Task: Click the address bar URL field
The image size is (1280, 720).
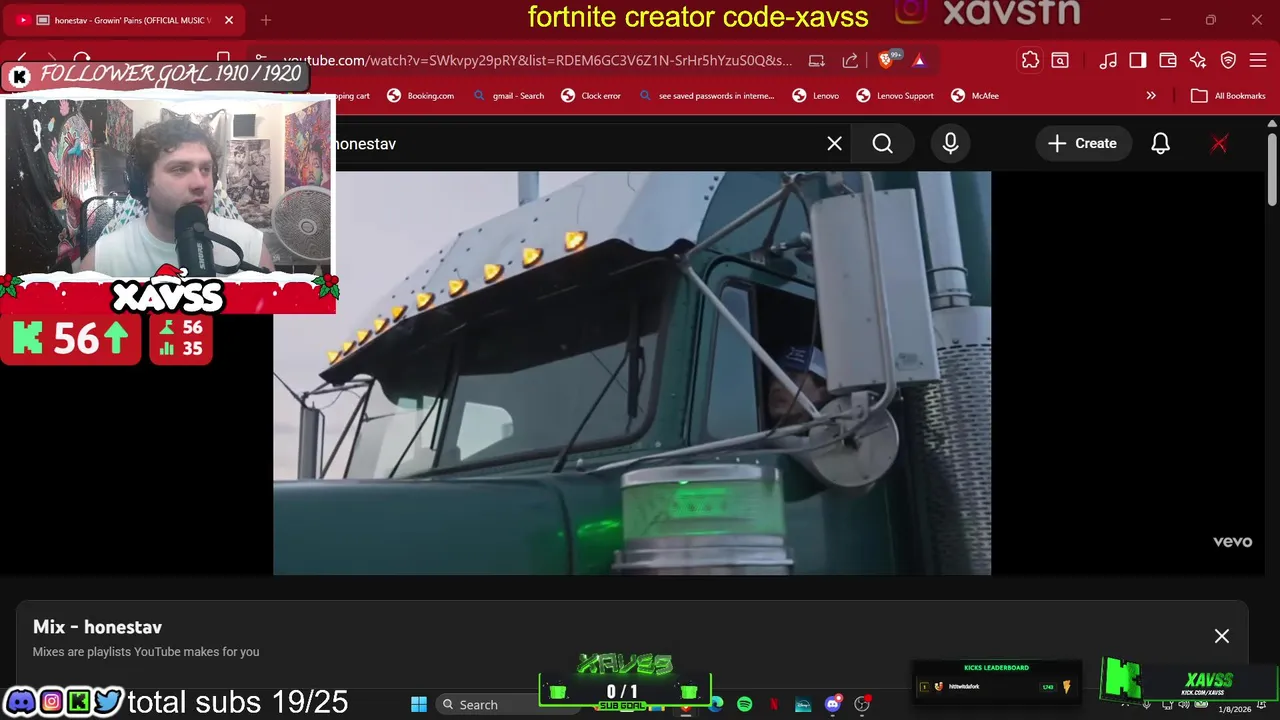Action: (537, 60)
